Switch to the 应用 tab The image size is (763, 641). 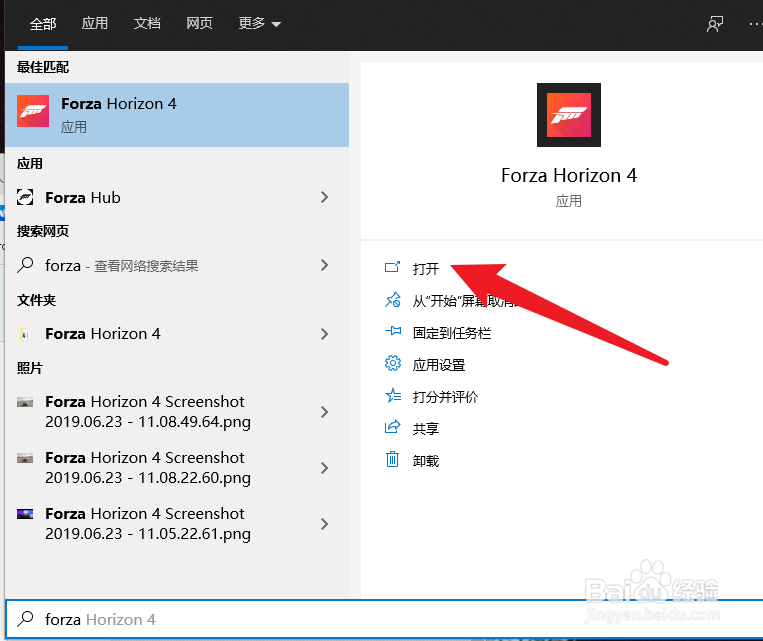point(94,23)
